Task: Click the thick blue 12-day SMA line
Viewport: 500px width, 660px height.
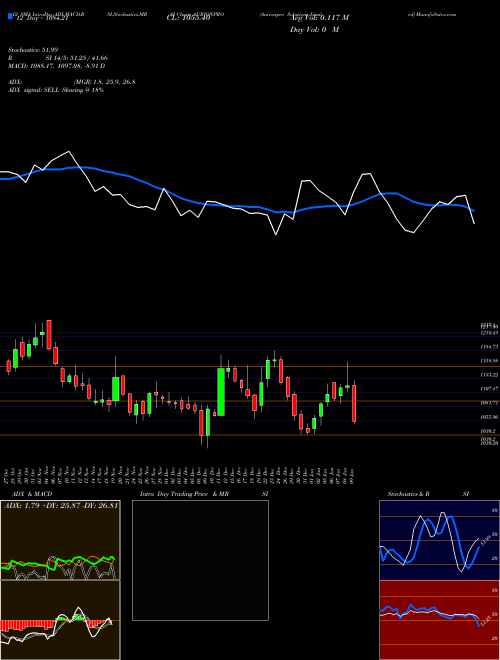Action: pos(237,206)
